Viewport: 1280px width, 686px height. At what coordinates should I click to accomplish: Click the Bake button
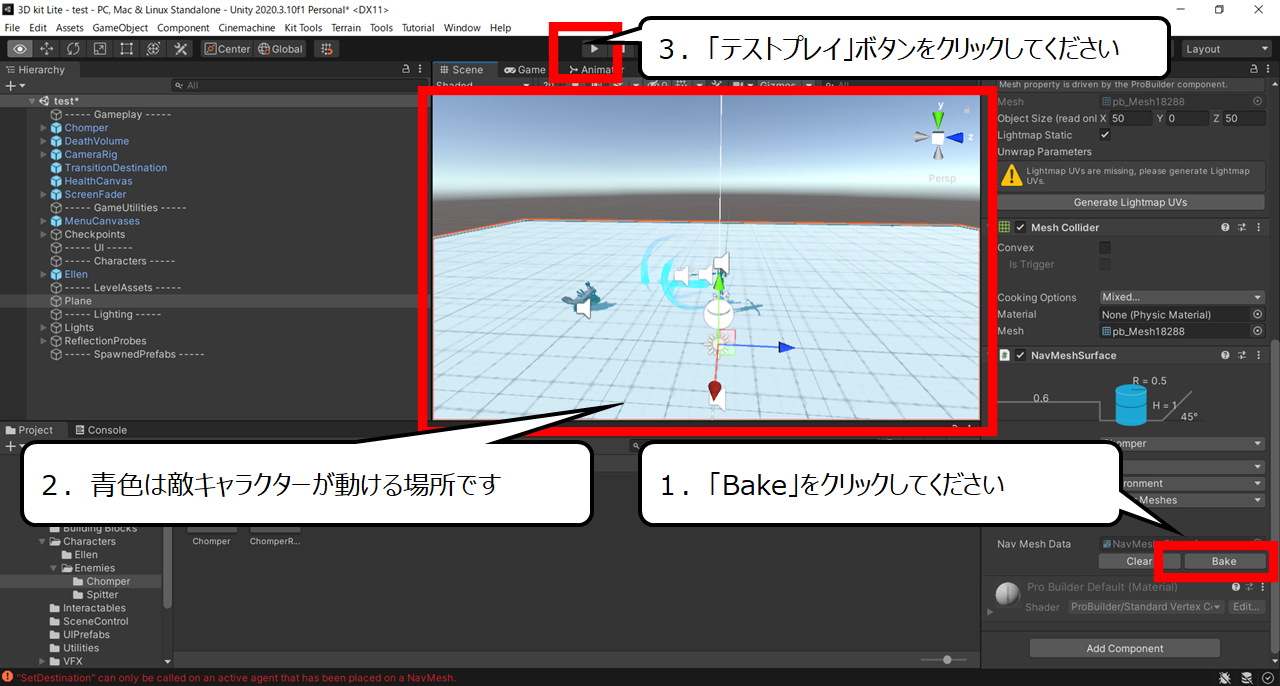tap(1224, 561)
